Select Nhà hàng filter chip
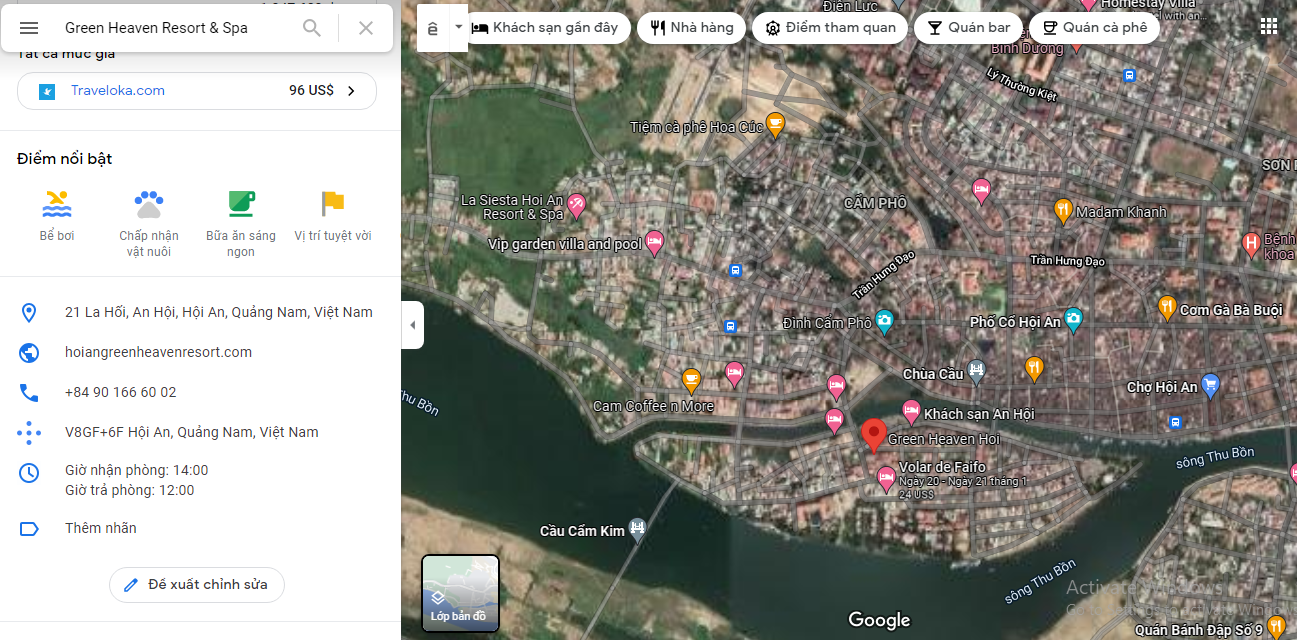This screenshot has height=640, width=1297. [690, 28]
